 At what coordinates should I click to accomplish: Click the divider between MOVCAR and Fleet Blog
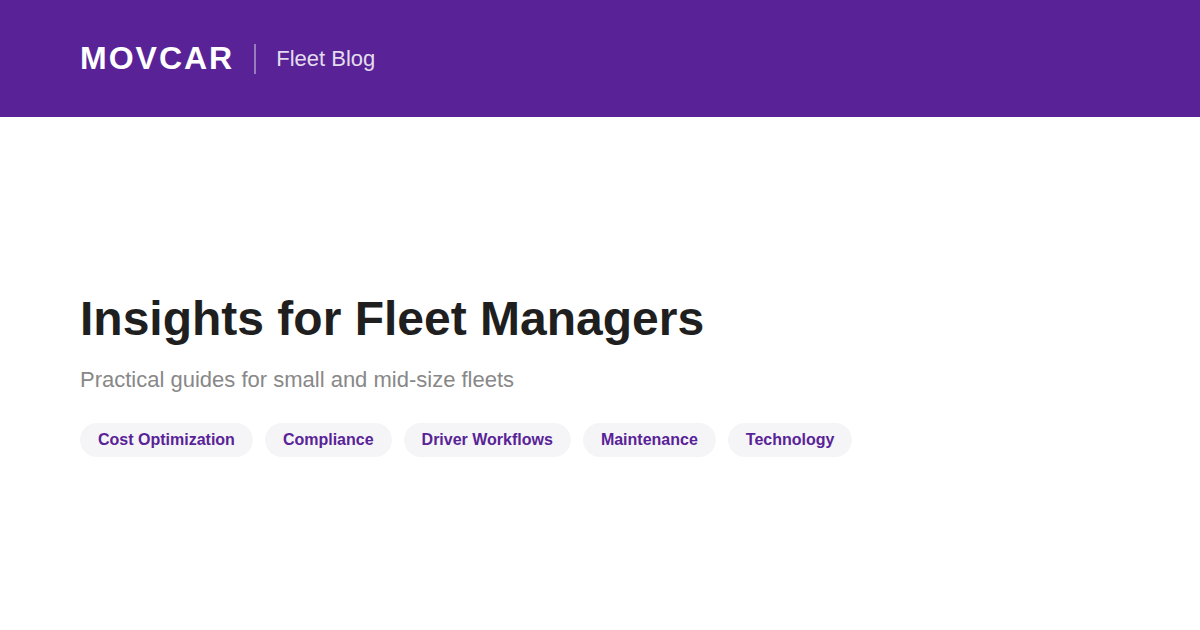tap(256, 58)
